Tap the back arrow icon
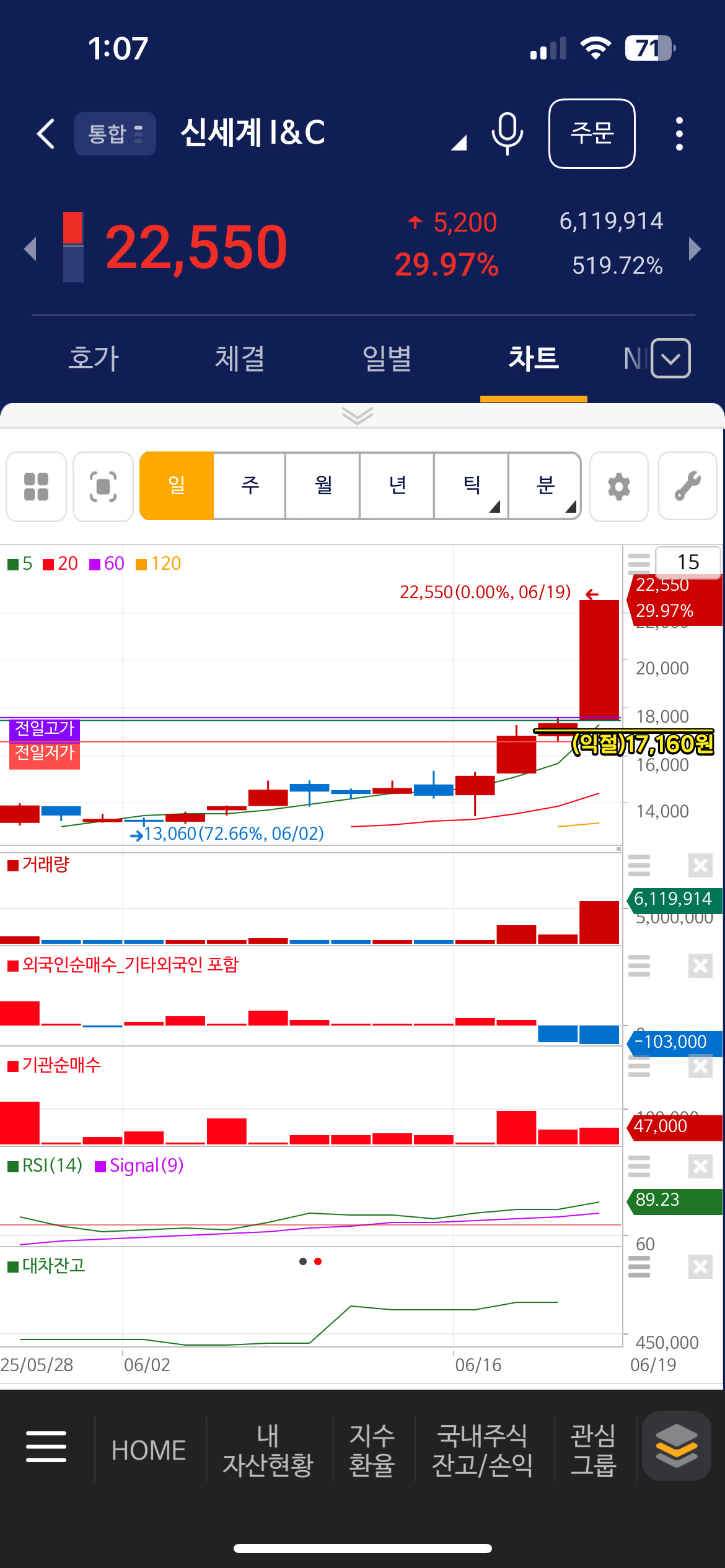The width and height of the screenshot is (725, 1568). click(46, 133)
